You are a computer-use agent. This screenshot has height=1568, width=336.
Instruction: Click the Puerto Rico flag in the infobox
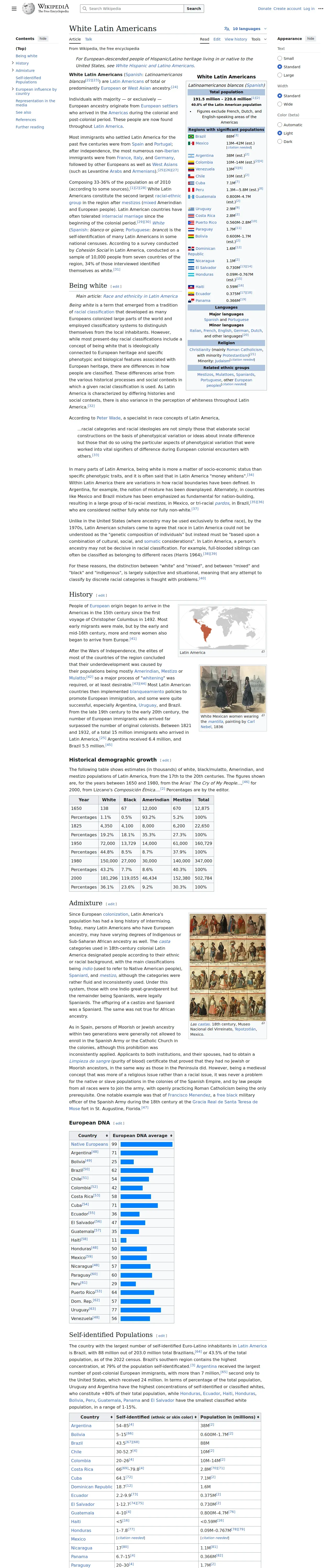tap(191, 222)
